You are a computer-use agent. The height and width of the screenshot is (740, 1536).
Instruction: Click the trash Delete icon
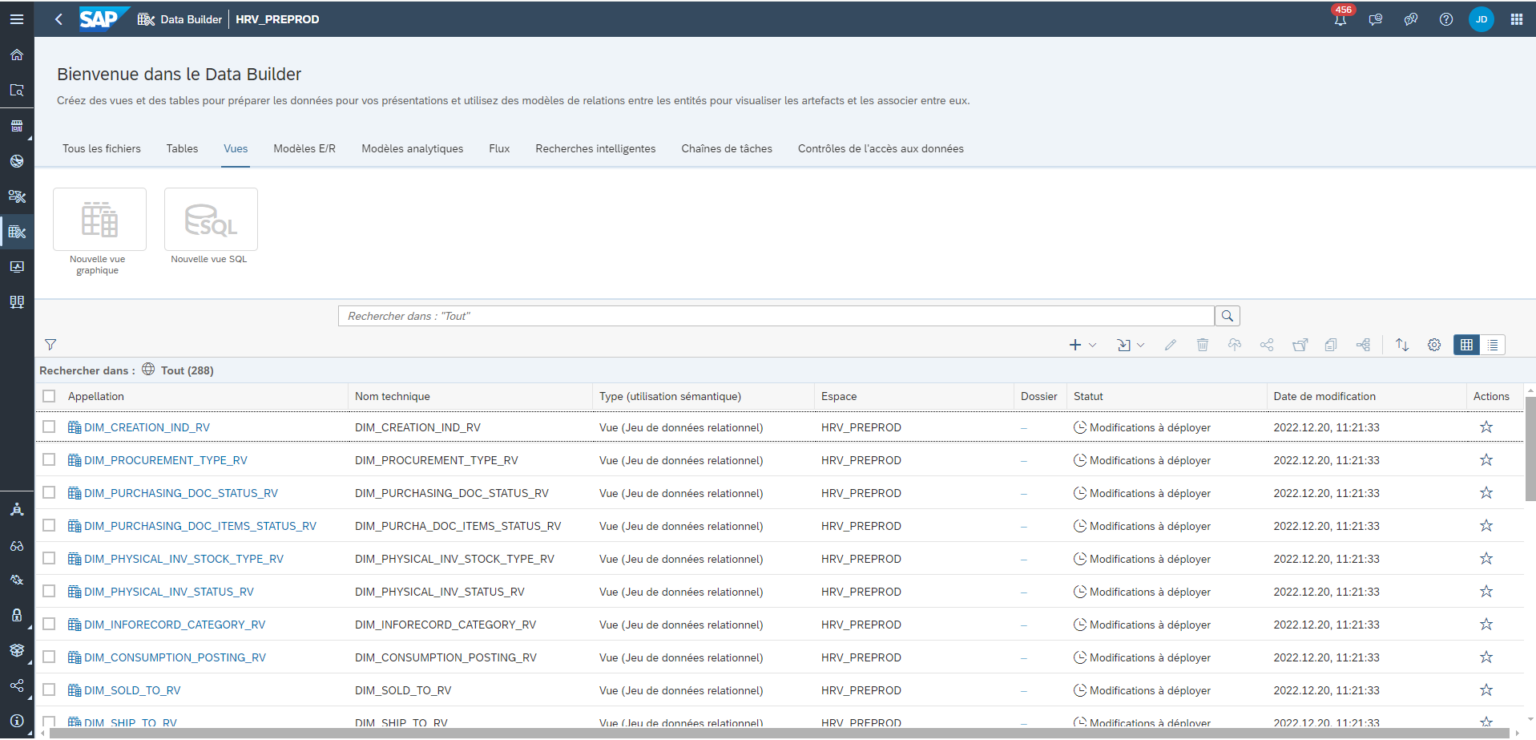point(1202,344)
